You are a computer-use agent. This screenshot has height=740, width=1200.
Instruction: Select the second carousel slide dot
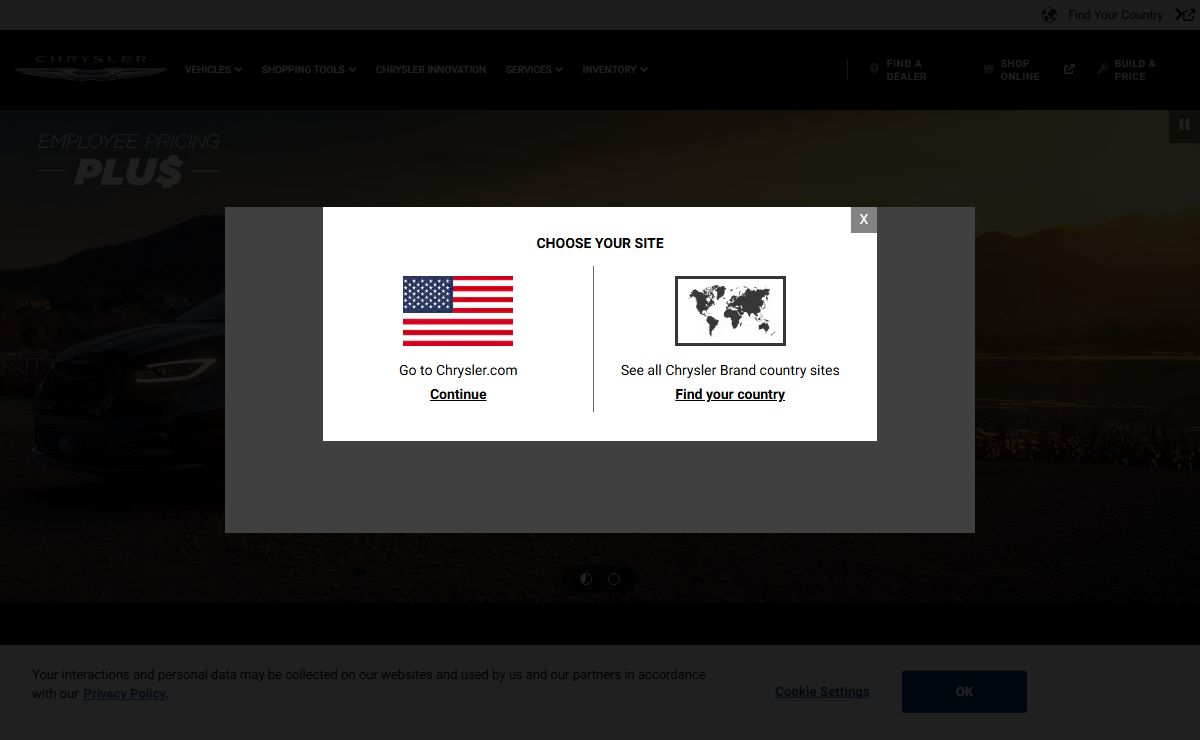tap(614, 579)
